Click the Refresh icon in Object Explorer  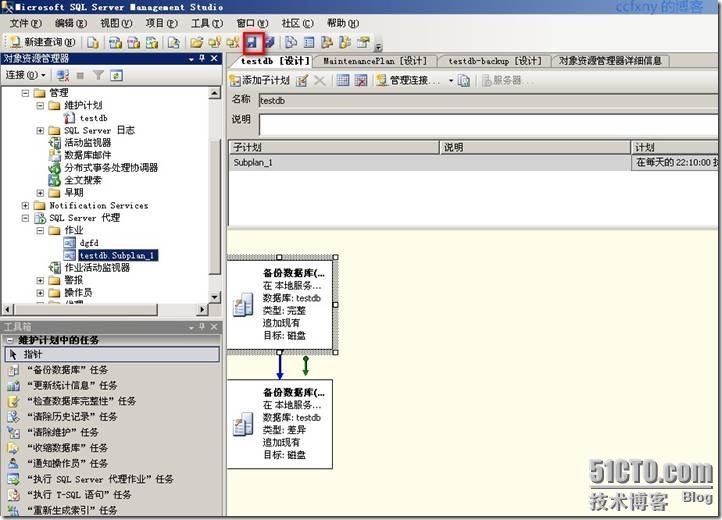116,75
